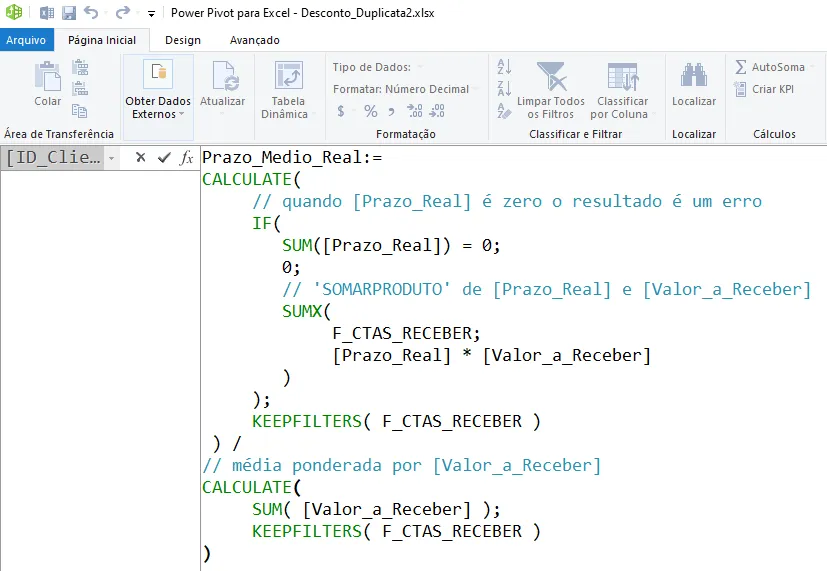
Task: Switch to the Design tab
Action: tap(183, 40)
